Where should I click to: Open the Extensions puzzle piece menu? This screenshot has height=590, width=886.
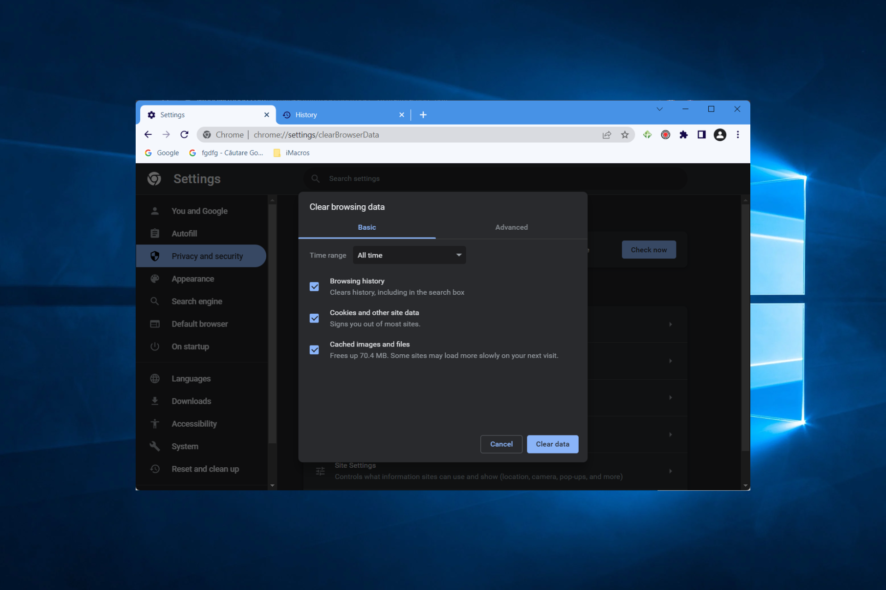[684, 135]
